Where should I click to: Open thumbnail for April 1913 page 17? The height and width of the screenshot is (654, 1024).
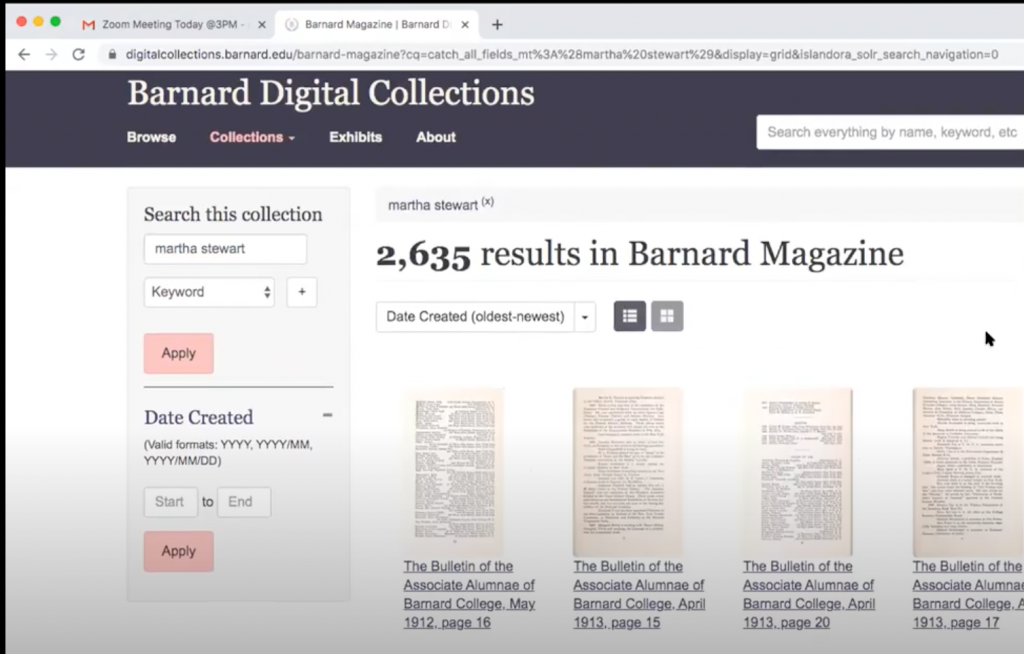pyautogui.click(x=968, y=472)
